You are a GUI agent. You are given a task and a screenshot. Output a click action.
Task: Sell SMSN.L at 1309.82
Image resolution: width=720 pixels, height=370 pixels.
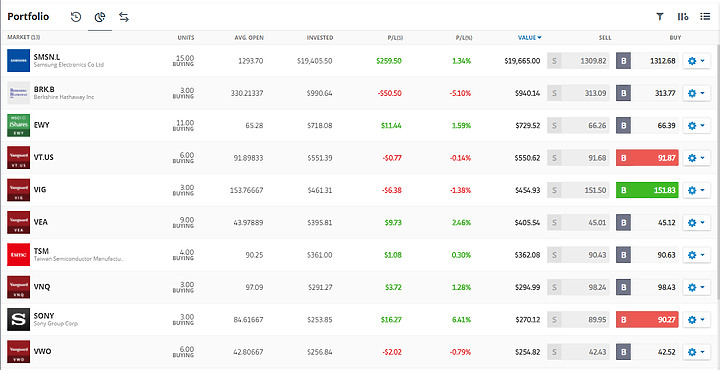(578, 61)
